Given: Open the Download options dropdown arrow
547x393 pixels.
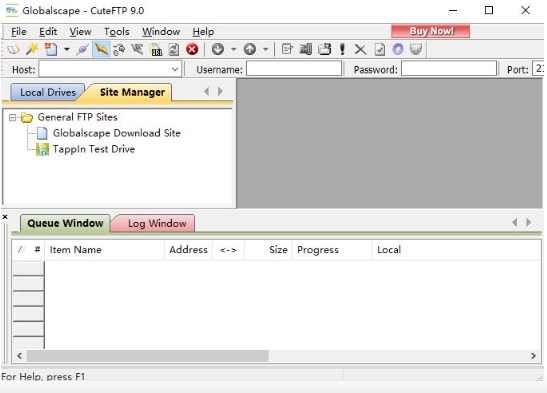Looking at the screenshot, I should tap(233, 50).
